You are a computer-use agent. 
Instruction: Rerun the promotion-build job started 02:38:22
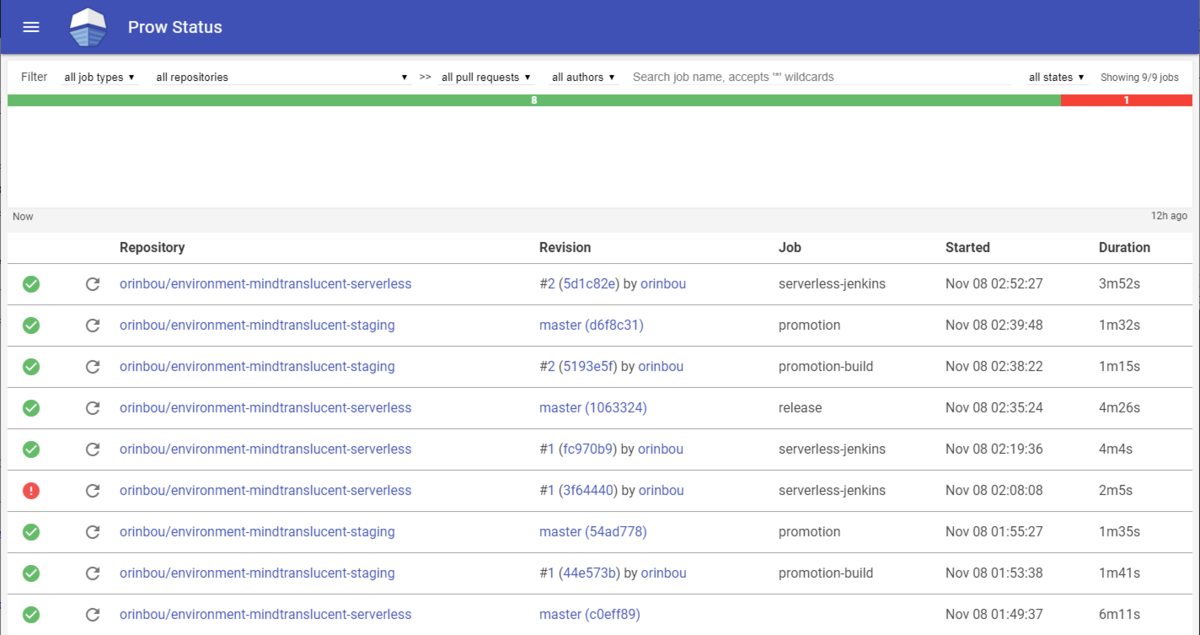93,367
